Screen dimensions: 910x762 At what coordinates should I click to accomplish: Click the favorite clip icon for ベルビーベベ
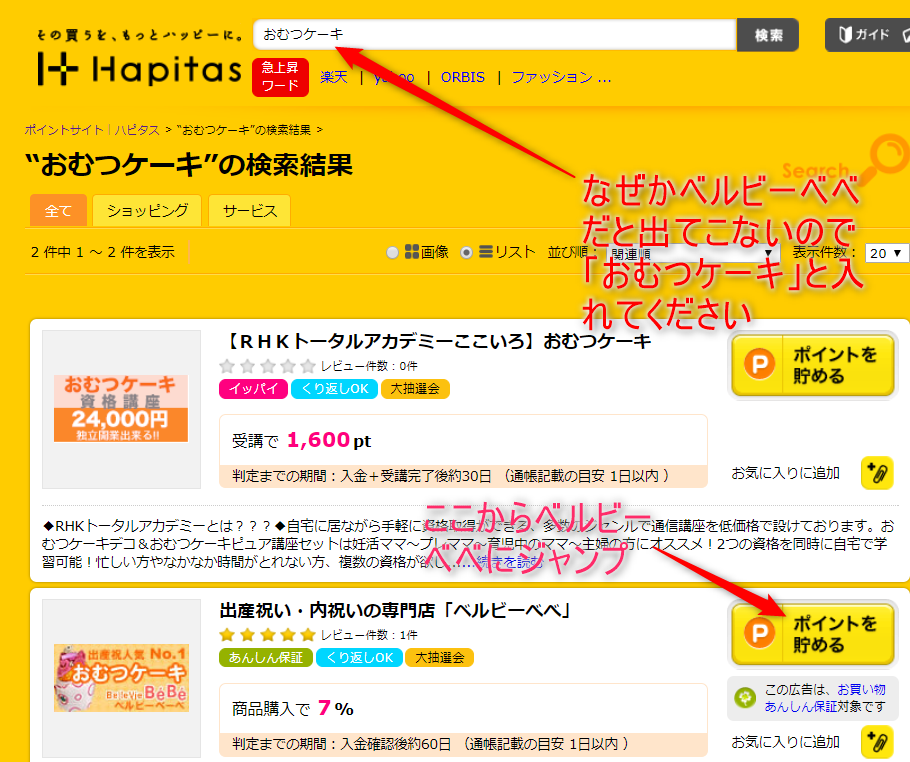(x=877, y=742)
